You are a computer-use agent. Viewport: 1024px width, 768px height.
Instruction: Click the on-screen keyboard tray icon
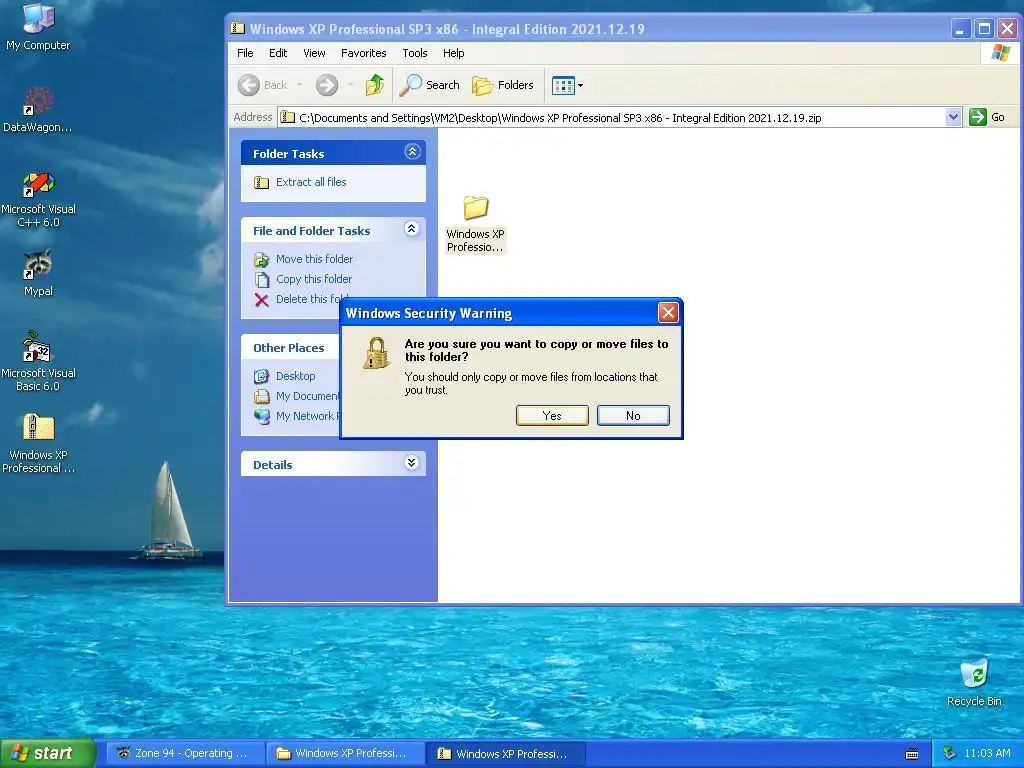(912, 754)
